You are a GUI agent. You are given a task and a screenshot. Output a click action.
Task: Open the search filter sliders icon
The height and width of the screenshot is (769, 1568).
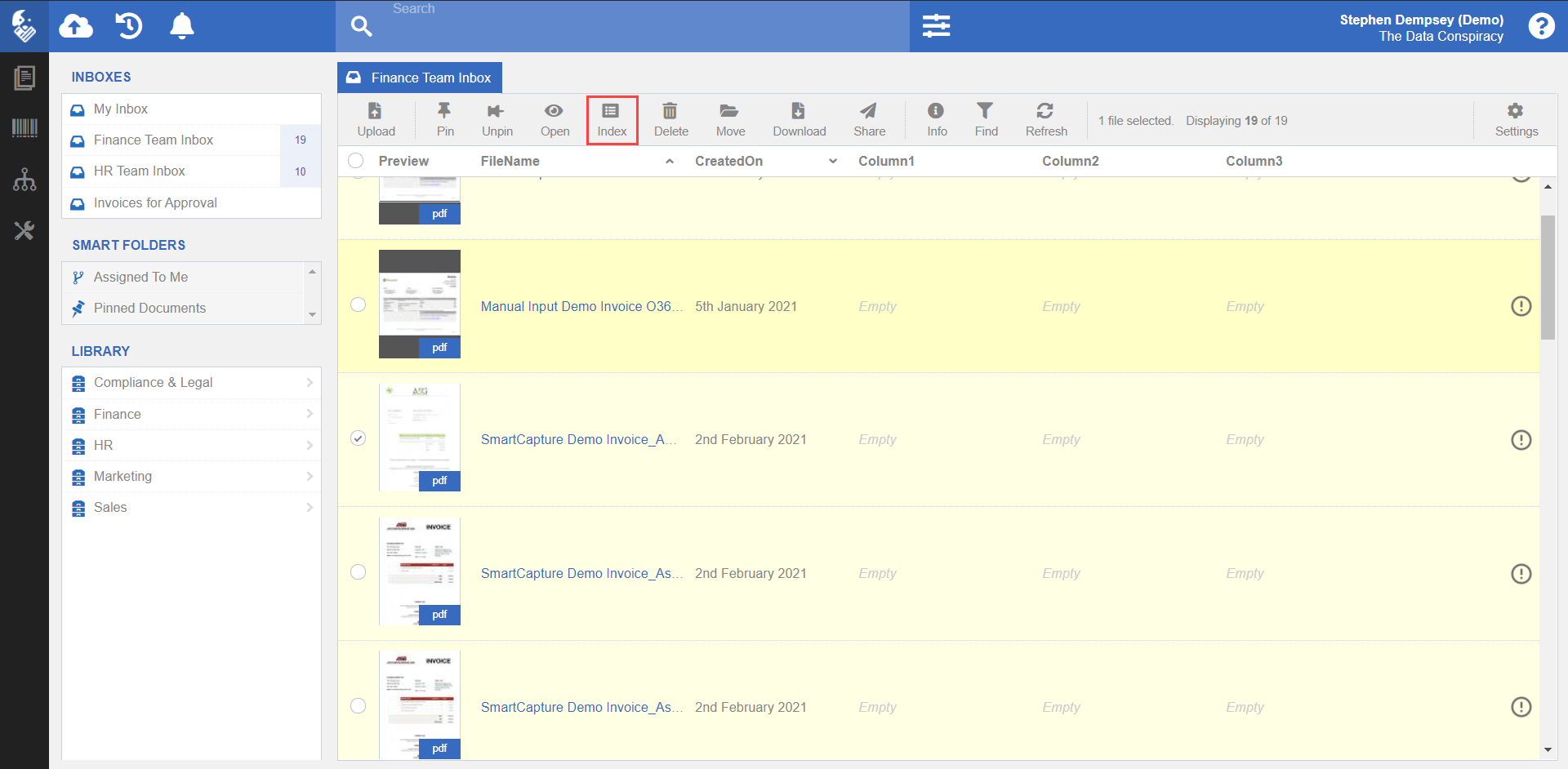(936, 26)
